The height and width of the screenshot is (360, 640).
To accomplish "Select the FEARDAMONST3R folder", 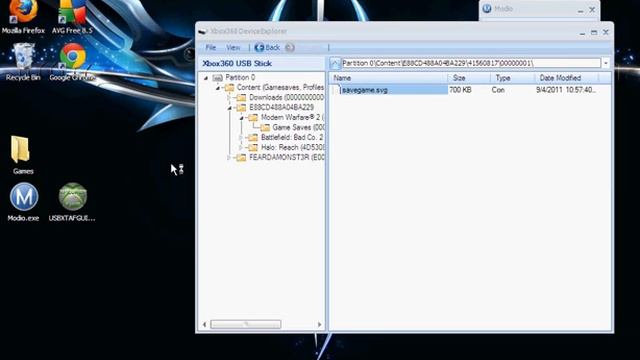I will pos(287,157).
